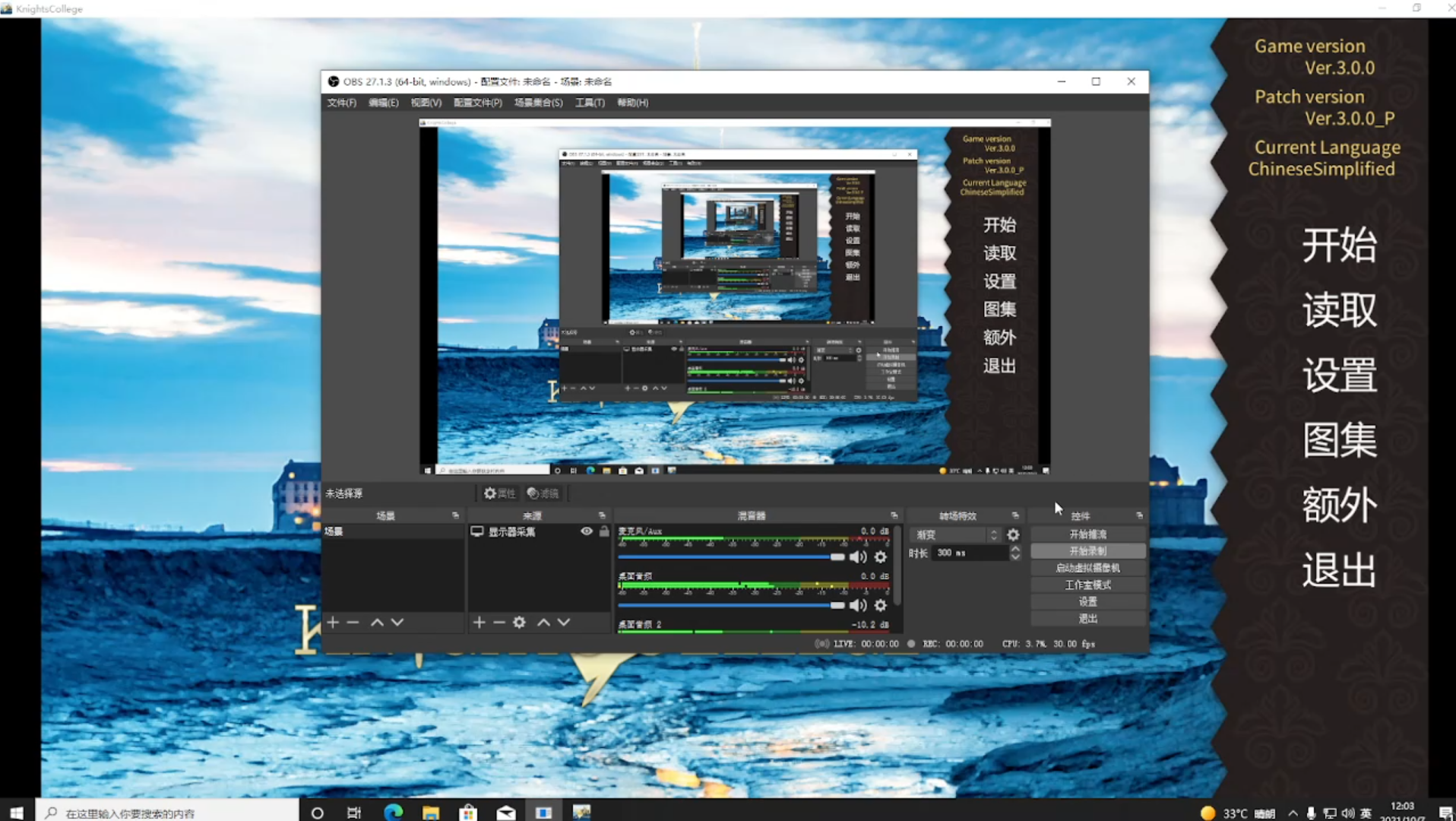Add a new source with plus icon

coord(479,622)
